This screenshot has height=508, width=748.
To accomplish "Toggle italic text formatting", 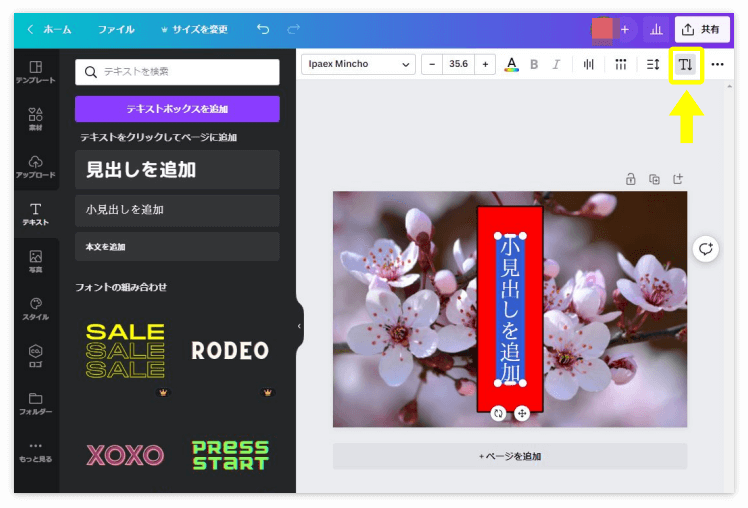I will point(556,64).
